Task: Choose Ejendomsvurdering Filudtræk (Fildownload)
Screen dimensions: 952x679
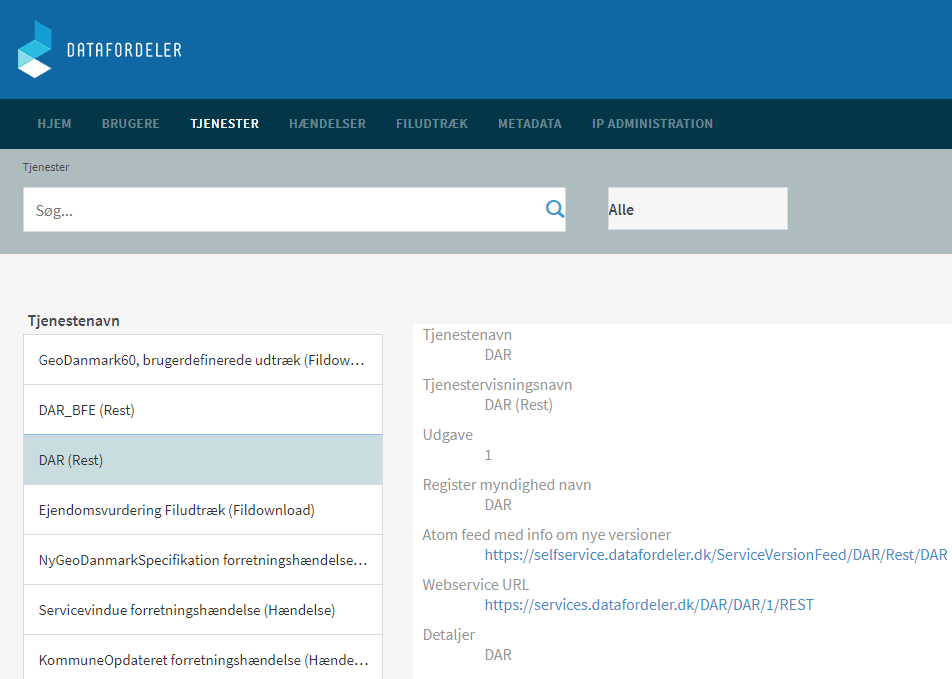Action: [x=203, y=510]
